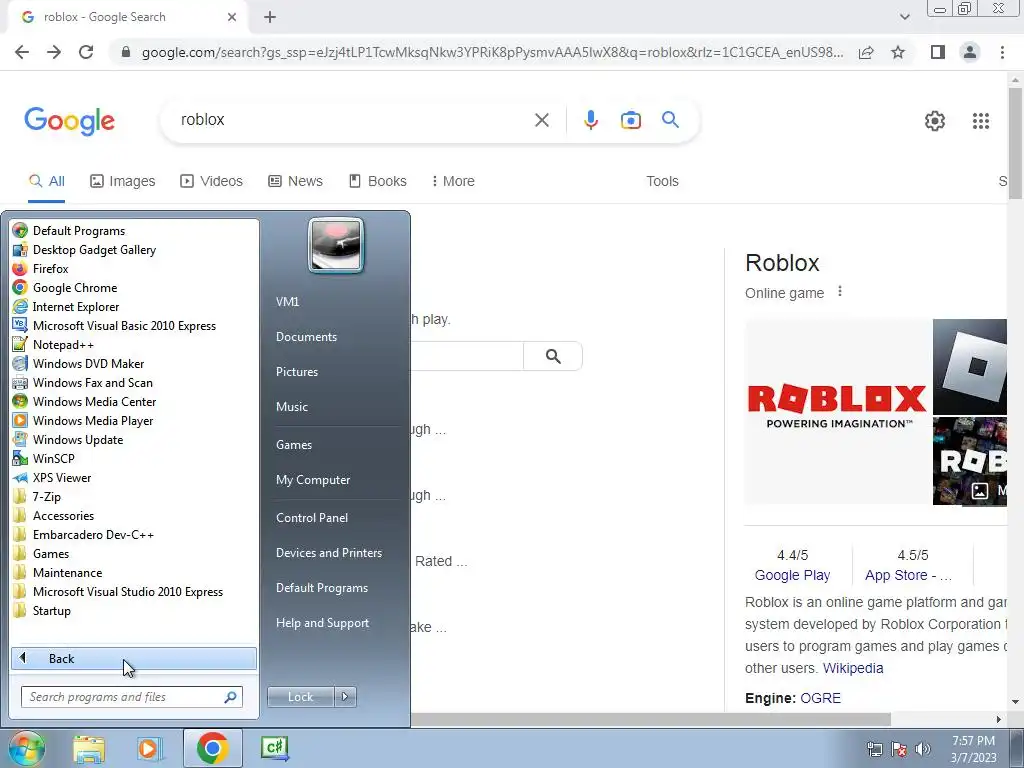Open Control Panel from the Start menu
This screenshot has height=768, width=1024.
312,518
